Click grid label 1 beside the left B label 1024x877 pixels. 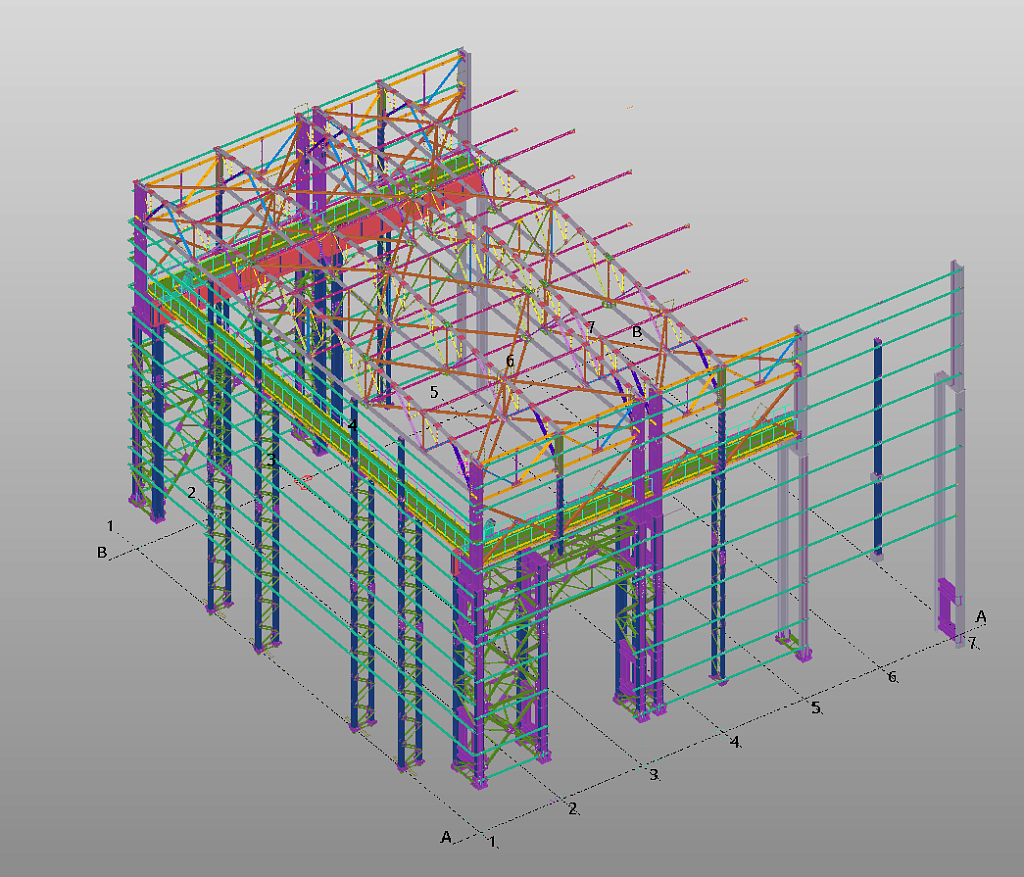pos(111,525)
